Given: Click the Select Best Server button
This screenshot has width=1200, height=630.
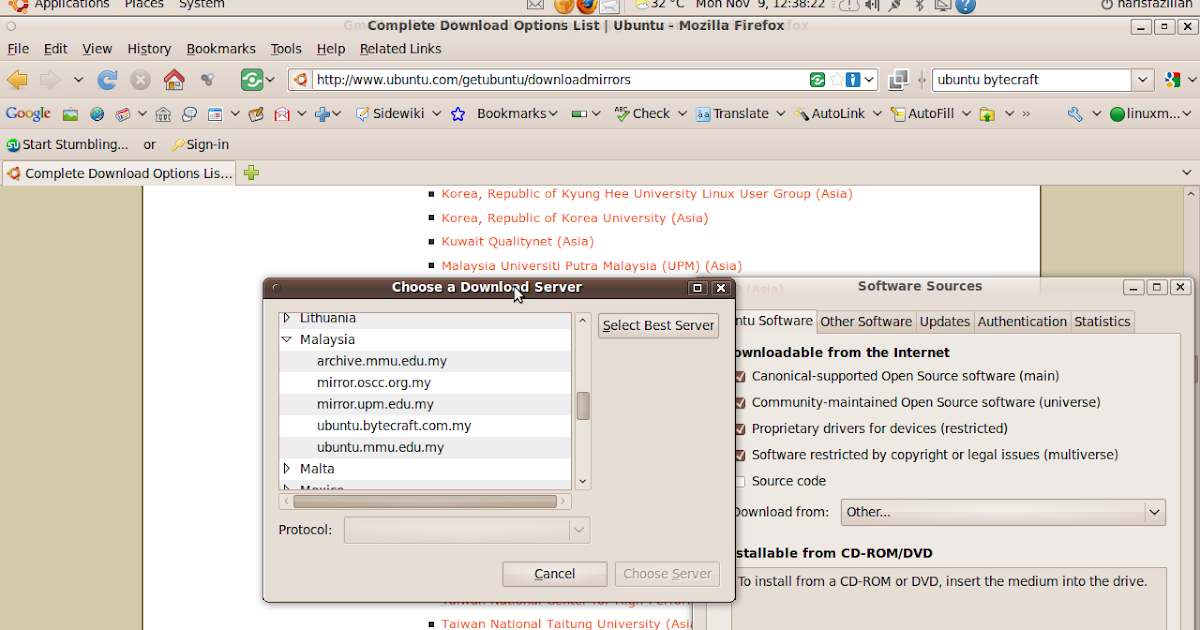Looking at the screenshot, I should [x=658, y=325].
